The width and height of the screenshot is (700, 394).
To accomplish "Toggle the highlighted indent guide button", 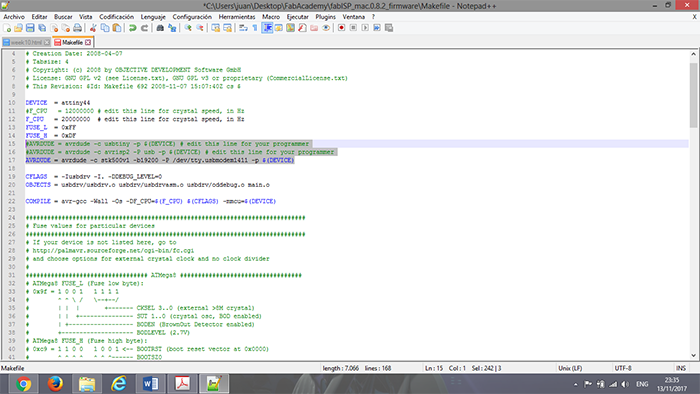I will click(x=267, y=28).
